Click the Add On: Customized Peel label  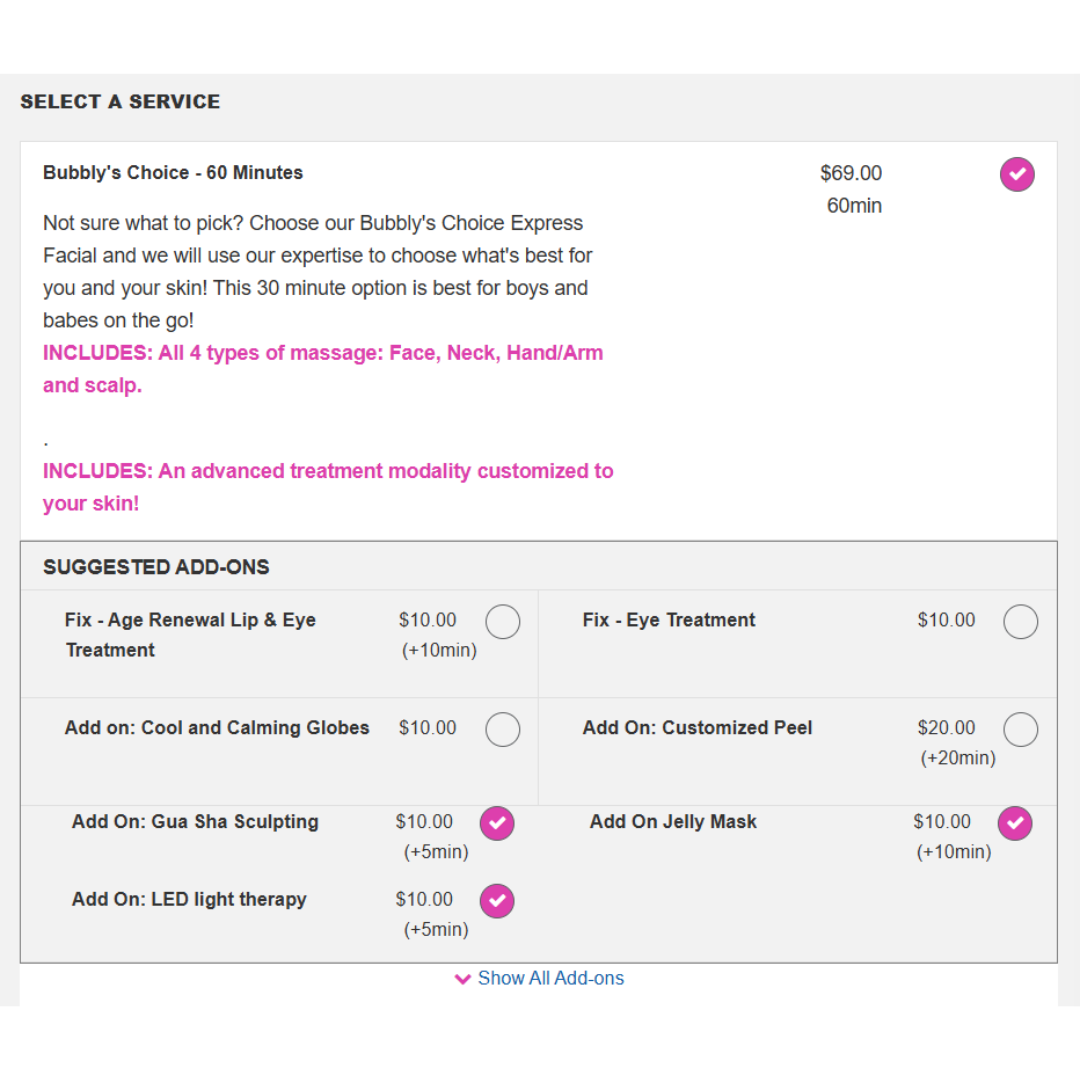(697, 727)
